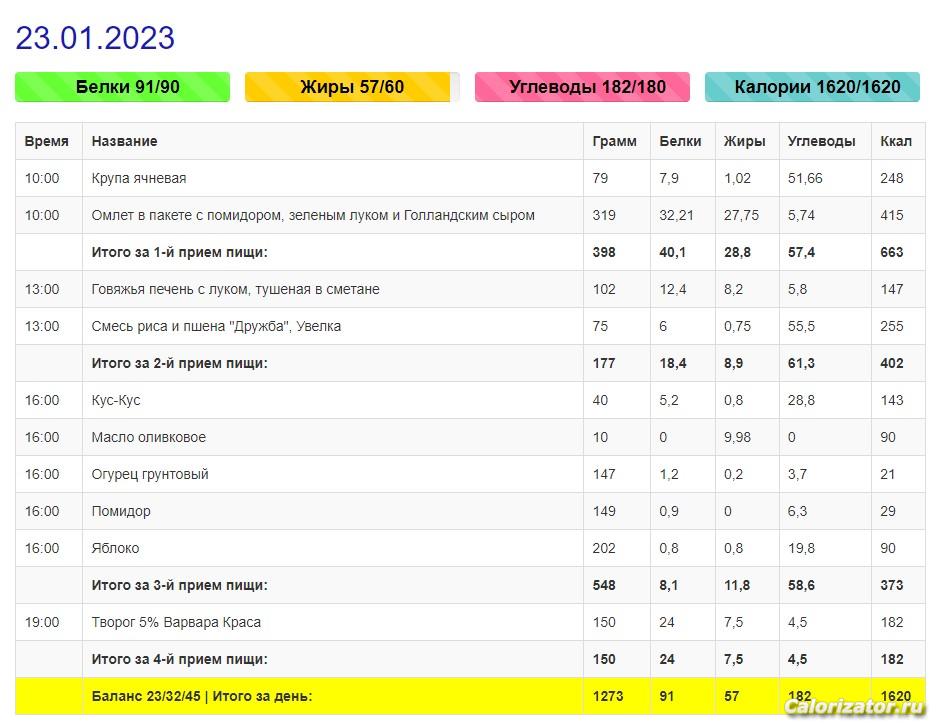947x728 pixels.
Task: Select Смесь риса и пшена "Дружба" entry
Action: [216, 326]
